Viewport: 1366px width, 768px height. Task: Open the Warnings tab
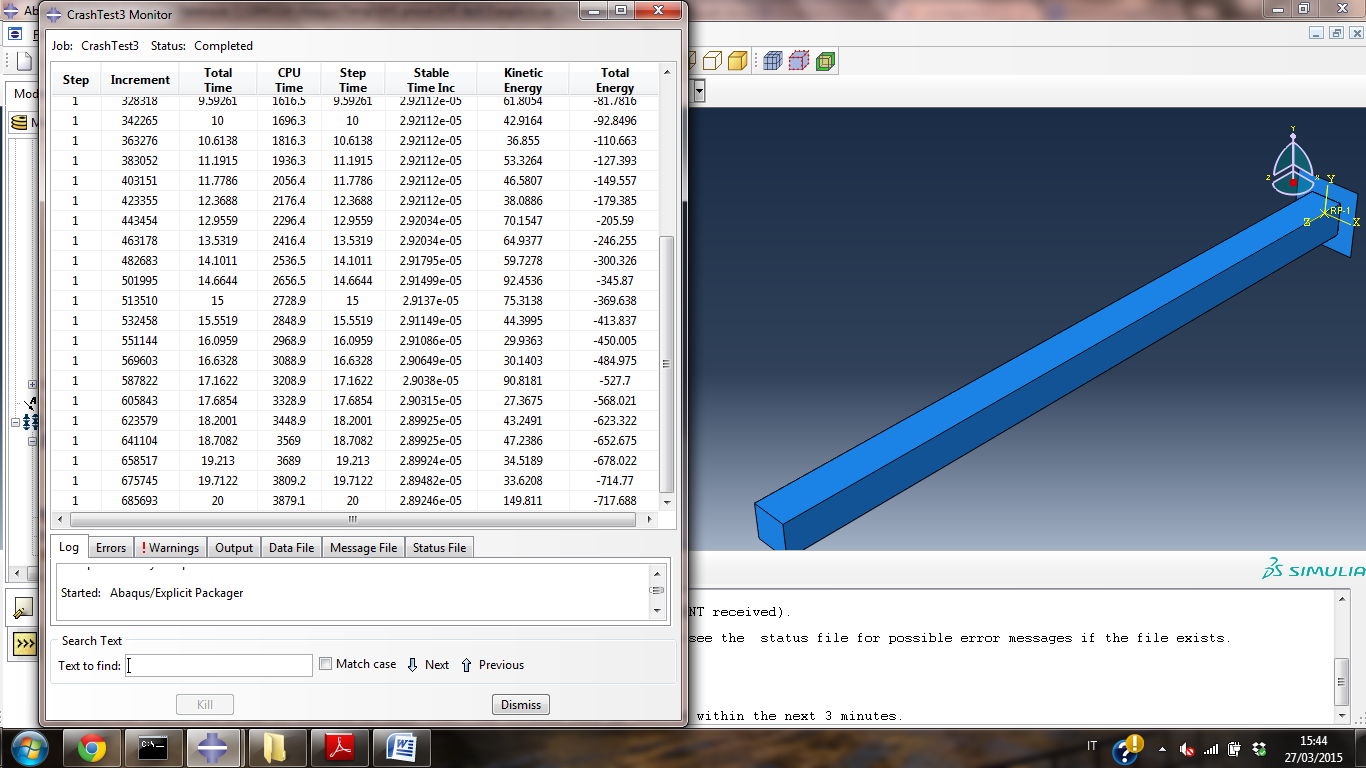171,548
